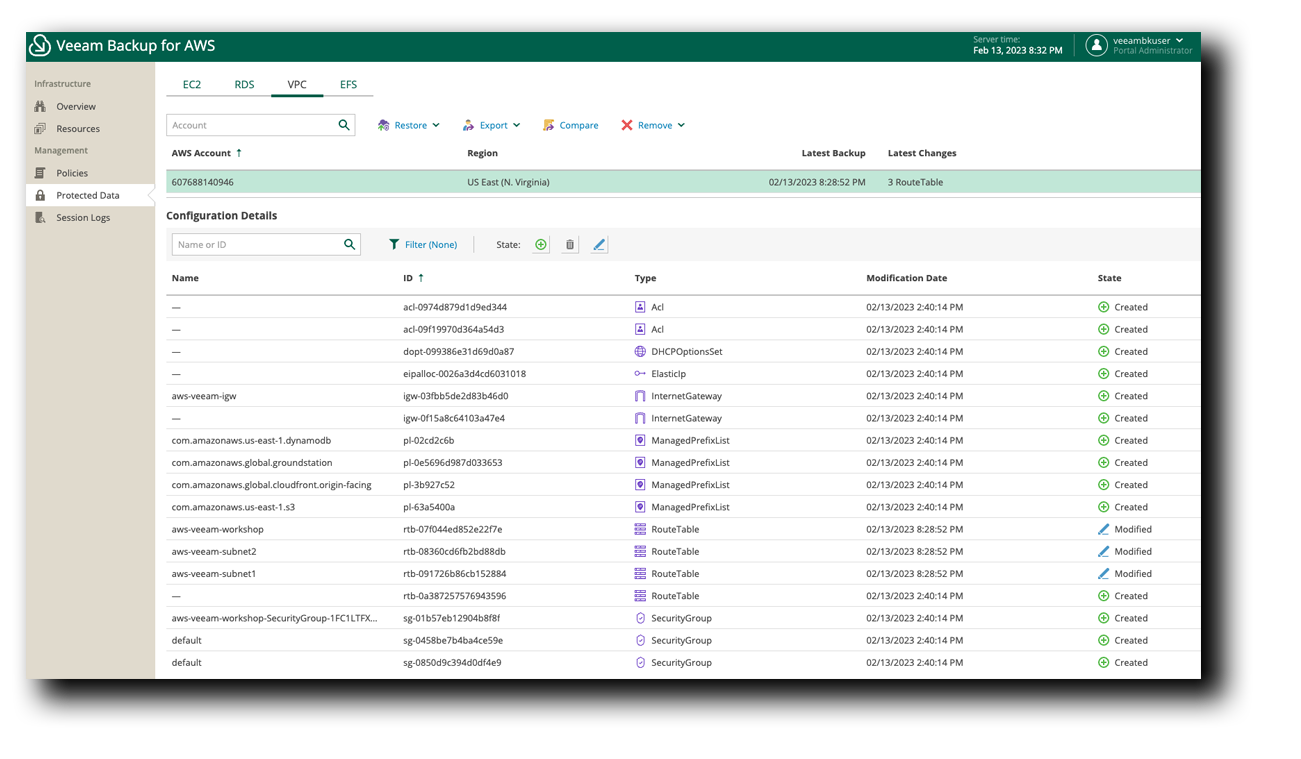Click the '3 RouteTable' latest changes cell
This screenshot has width=1301, height=759.
(x=915, y=182)
